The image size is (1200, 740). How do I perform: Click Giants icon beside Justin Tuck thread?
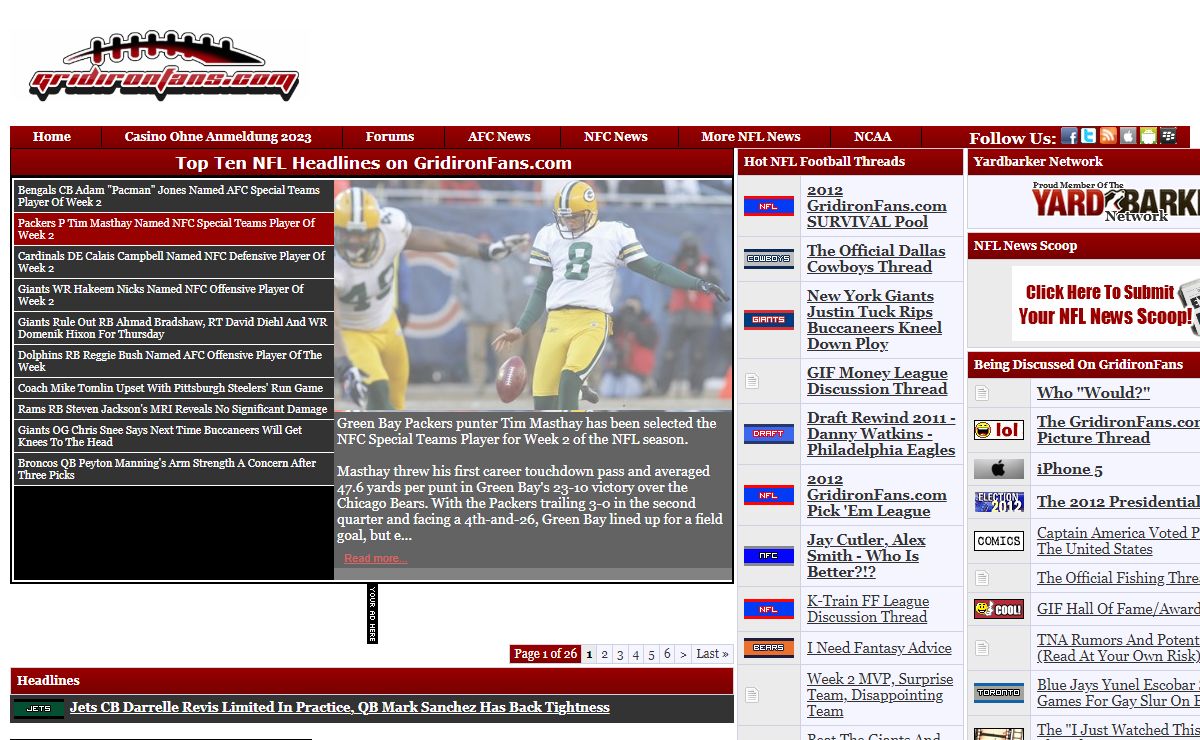pyautogui.click(x=769, y=320)
